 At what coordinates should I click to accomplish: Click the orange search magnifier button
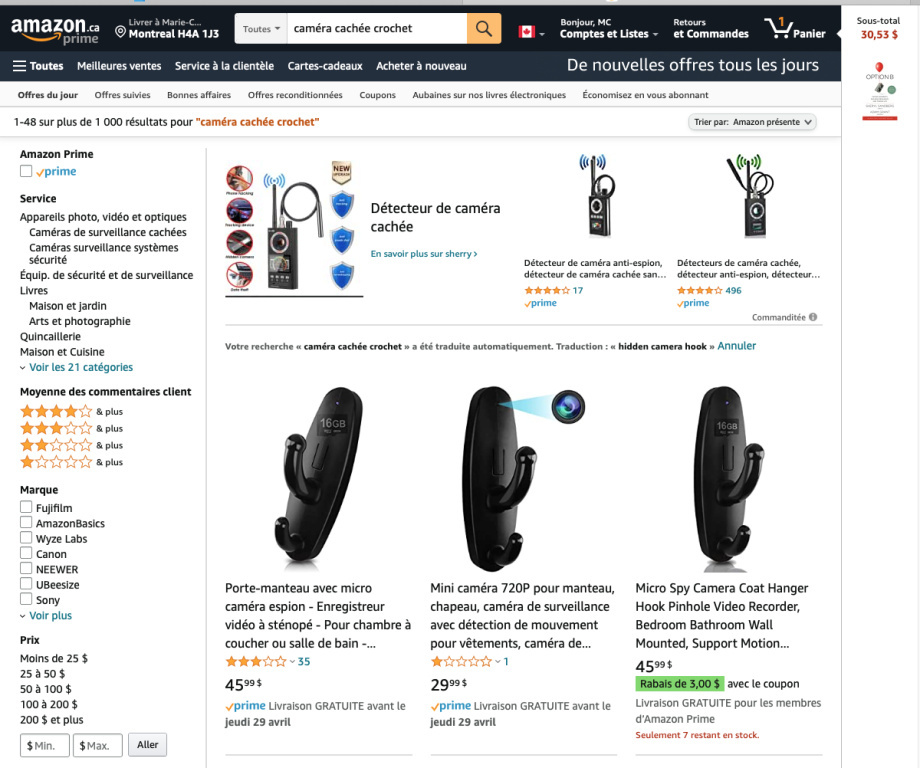click(x=483, y=29)
